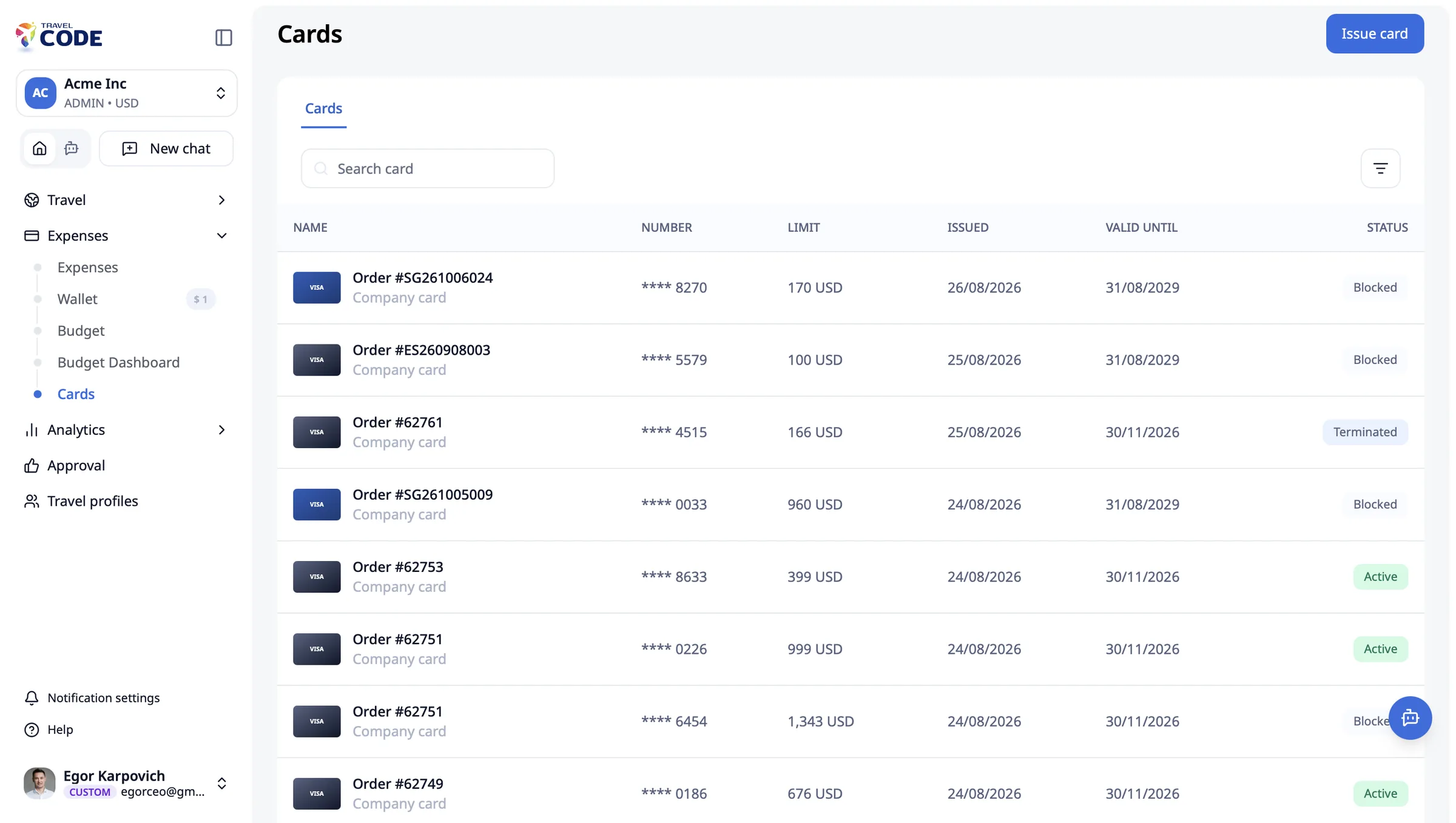
Task: Open Cards submenu item in sidebar
Action: point(76,394)
